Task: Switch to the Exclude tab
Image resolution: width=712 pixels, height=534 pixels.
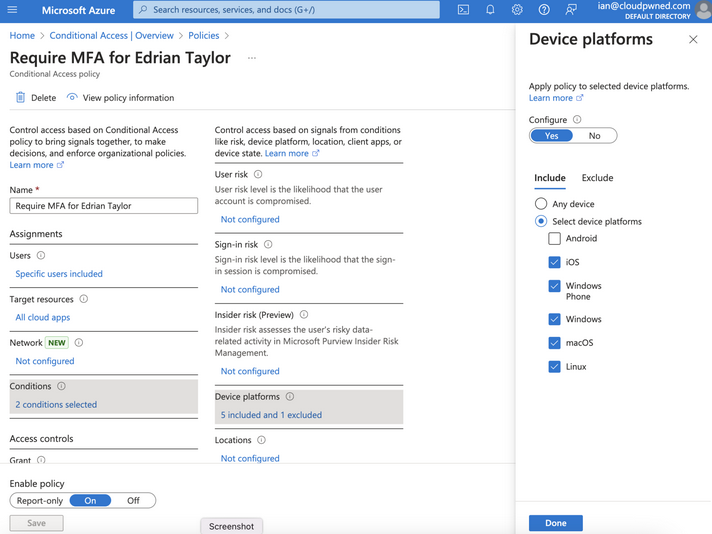Action: tap(597, 178)
